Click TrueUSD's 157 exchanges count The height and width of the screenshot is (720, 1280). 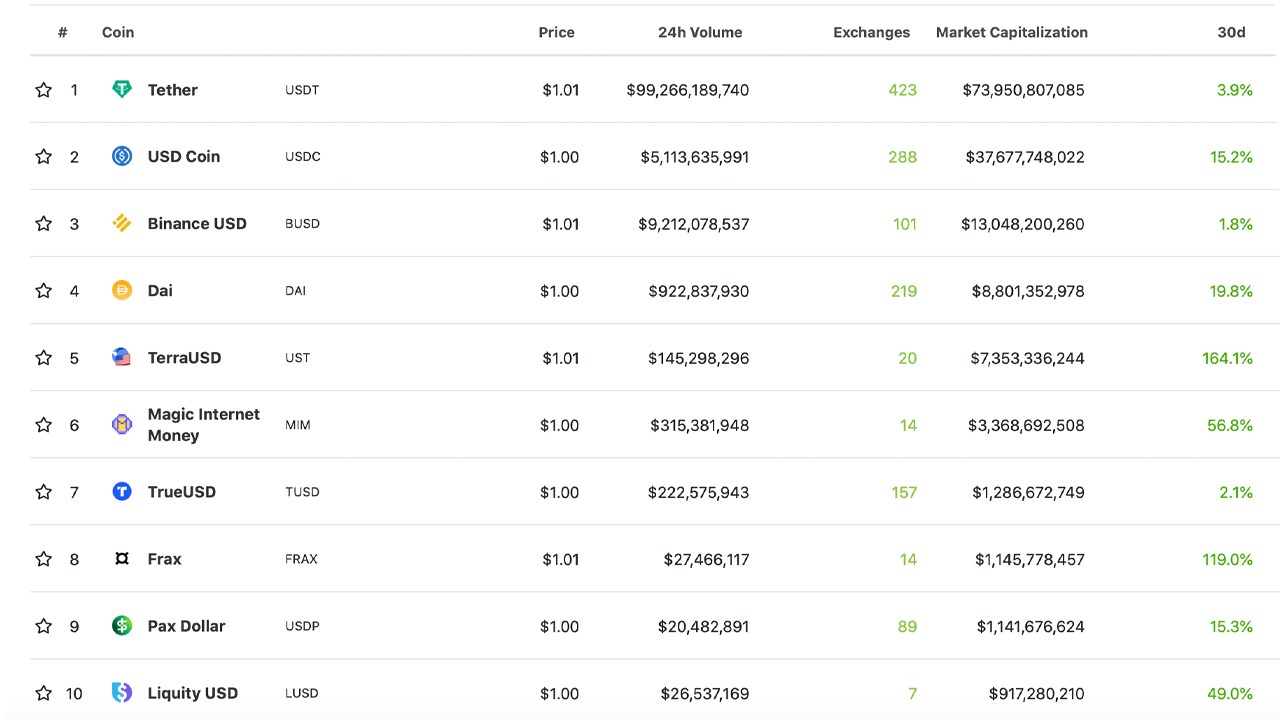coord(904,492)
